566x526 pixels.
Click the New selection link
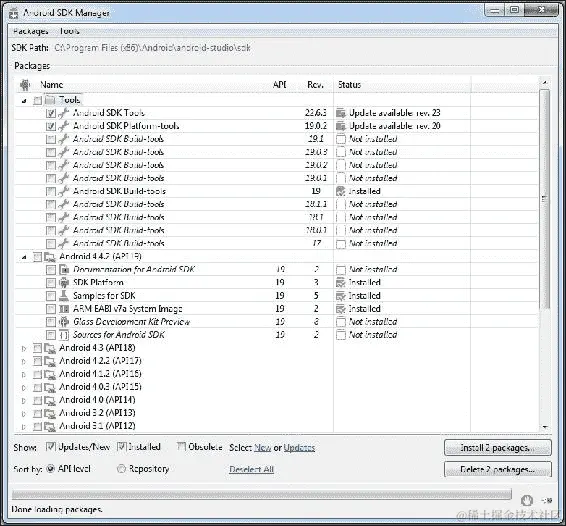click(x=263, y=448)
